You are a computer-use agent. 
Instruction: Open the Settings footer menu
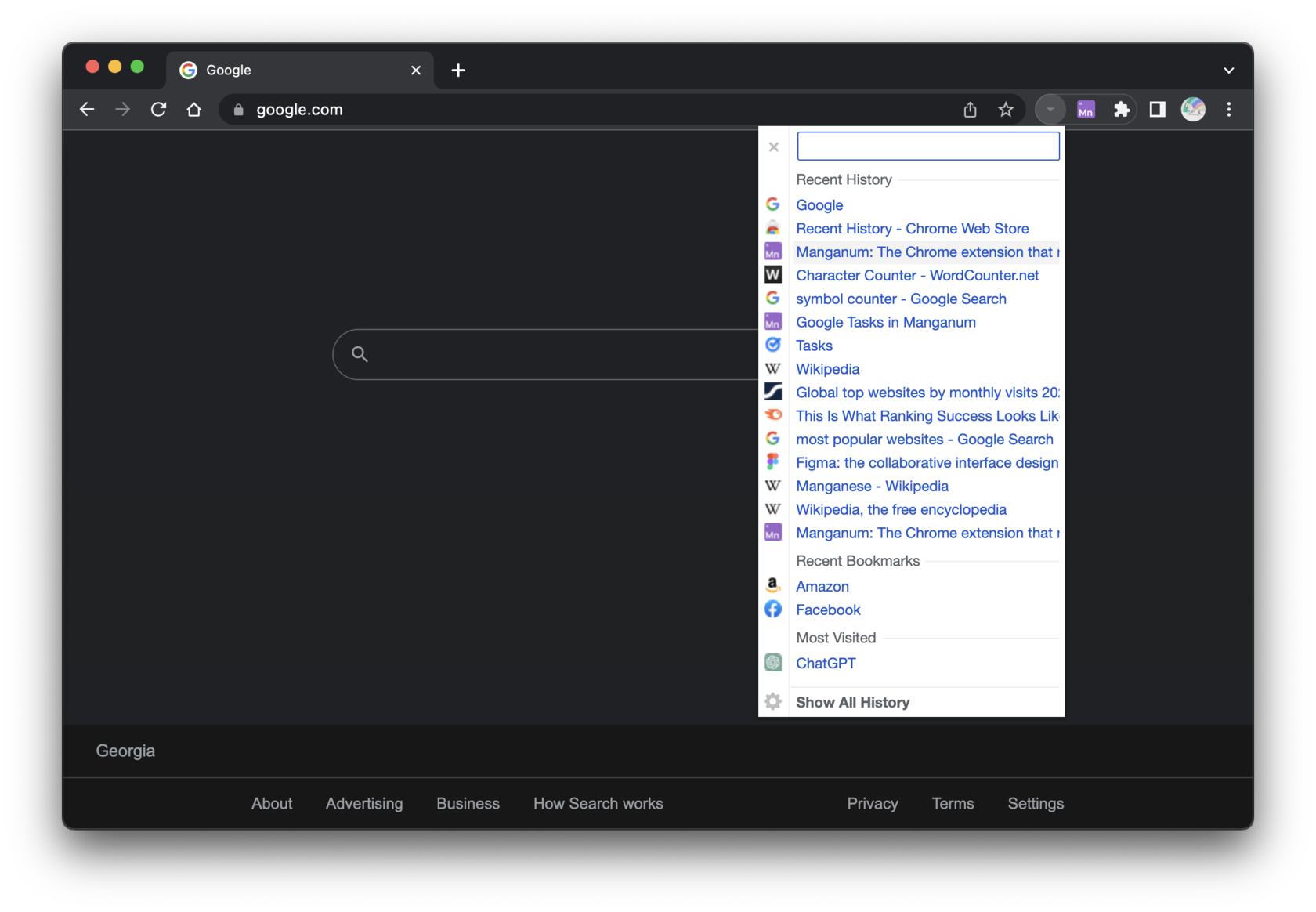1036,804
